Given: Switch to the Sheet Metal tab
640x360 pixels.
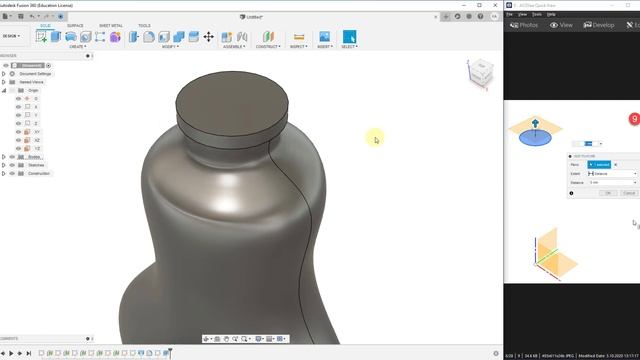Looking at the screenshot, I should (111, 25).
